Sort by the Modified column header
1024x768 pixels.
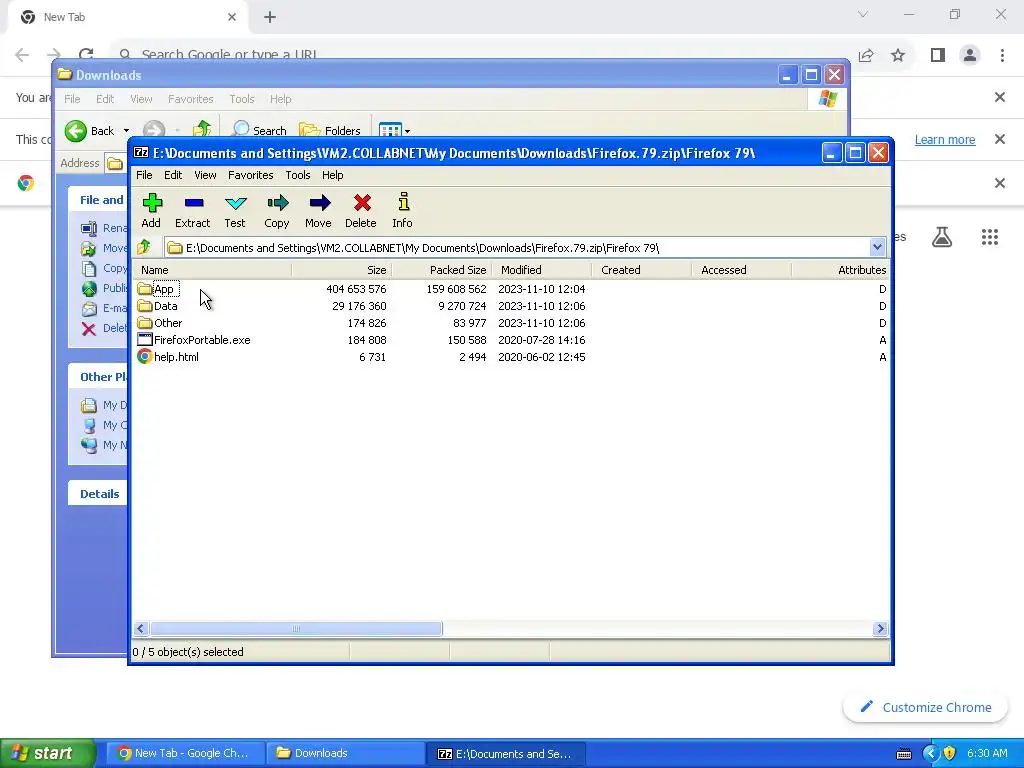[541, 270]
